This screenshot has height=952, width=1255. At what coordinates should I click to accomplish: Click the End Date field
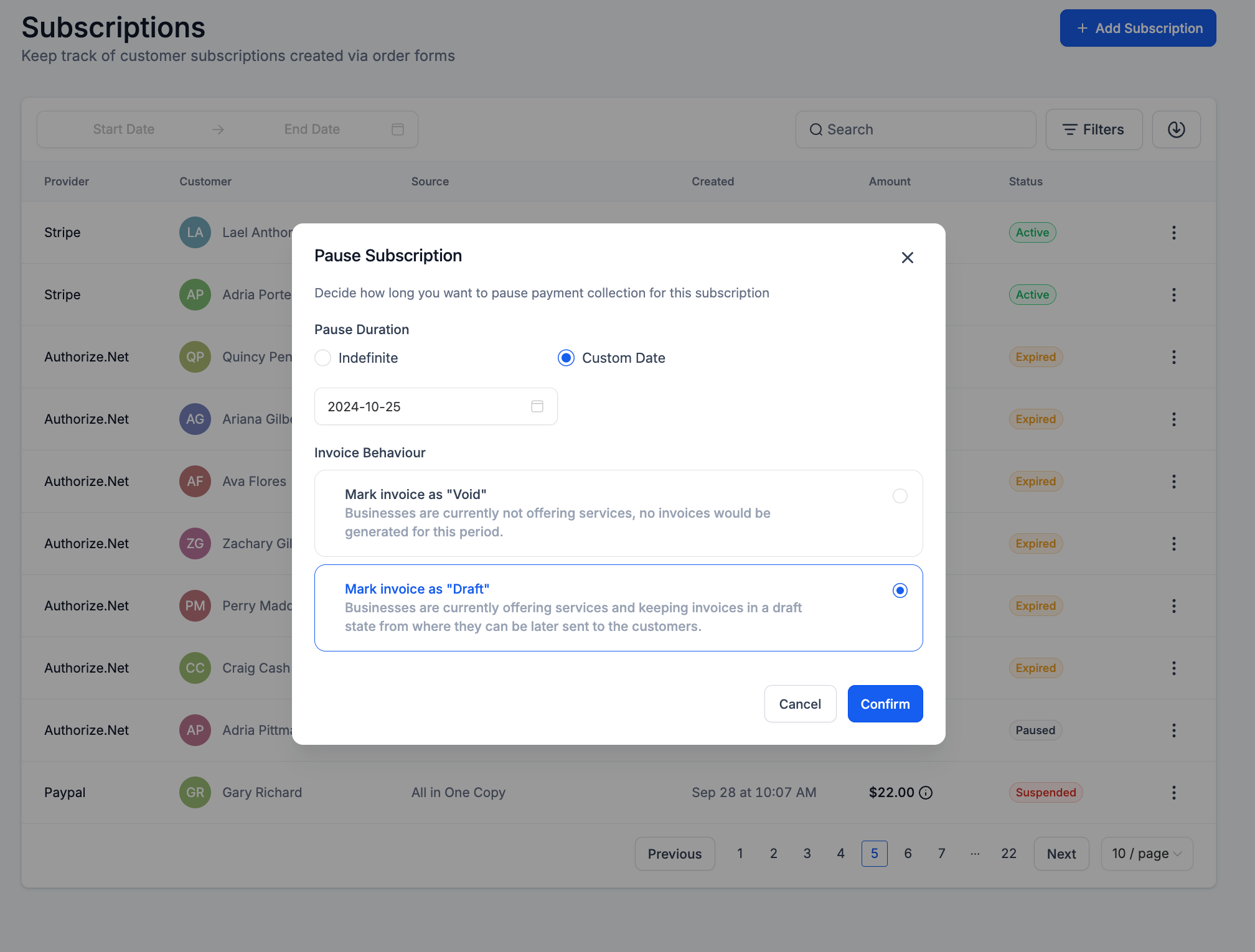tap(312, 129)
